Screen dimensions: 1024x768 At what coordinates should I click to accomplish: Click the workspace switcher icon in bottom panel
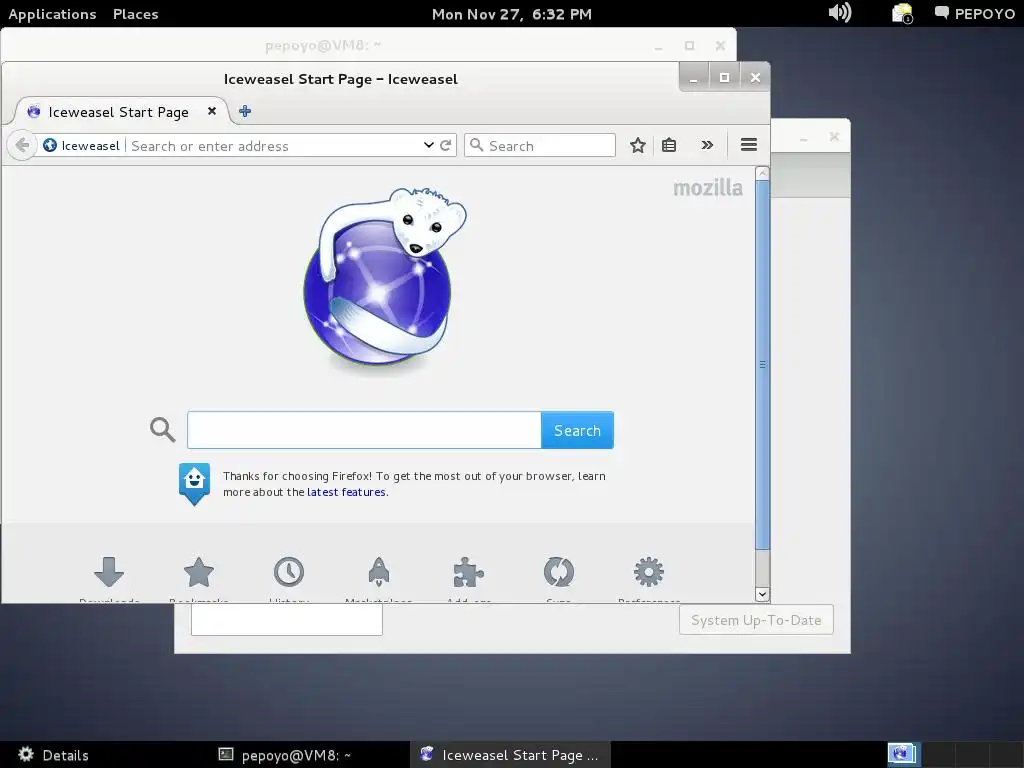pos(904,754)
